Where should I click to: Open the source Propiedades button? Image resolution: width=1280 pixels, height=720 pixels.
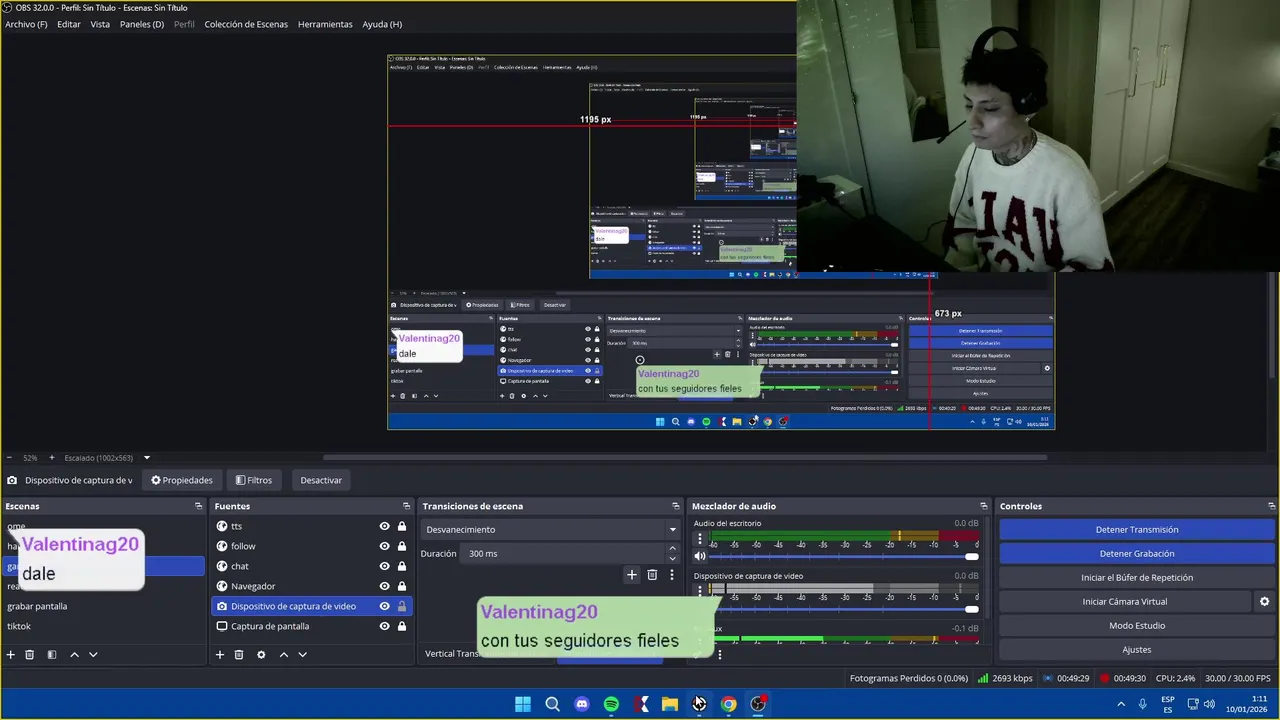[x=182, y=480]
